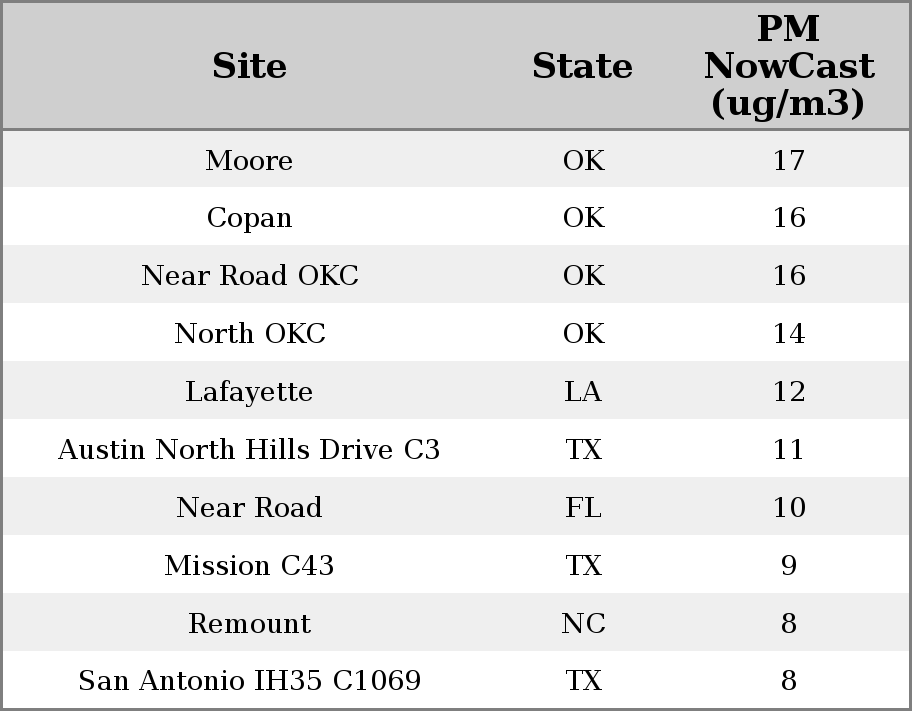
Task: Select the Mission C43 site cell
Action: point(249,566)
